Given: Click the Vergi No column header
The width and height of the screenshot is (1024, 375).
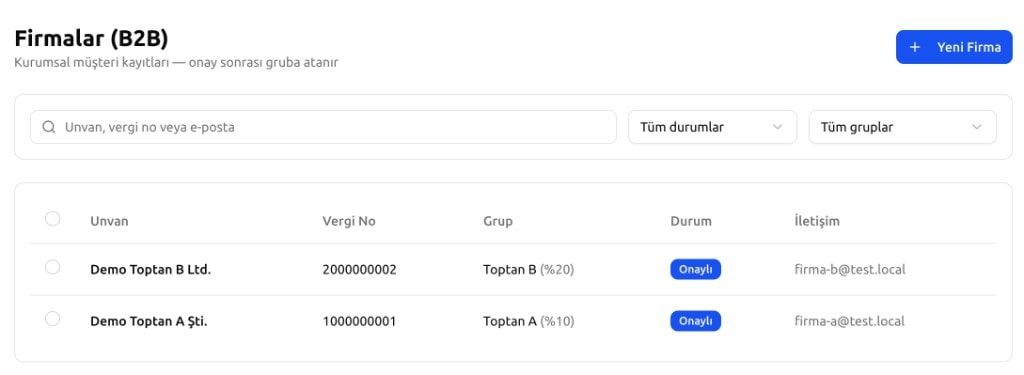Looking at the screenshot, I should point(349,221).
